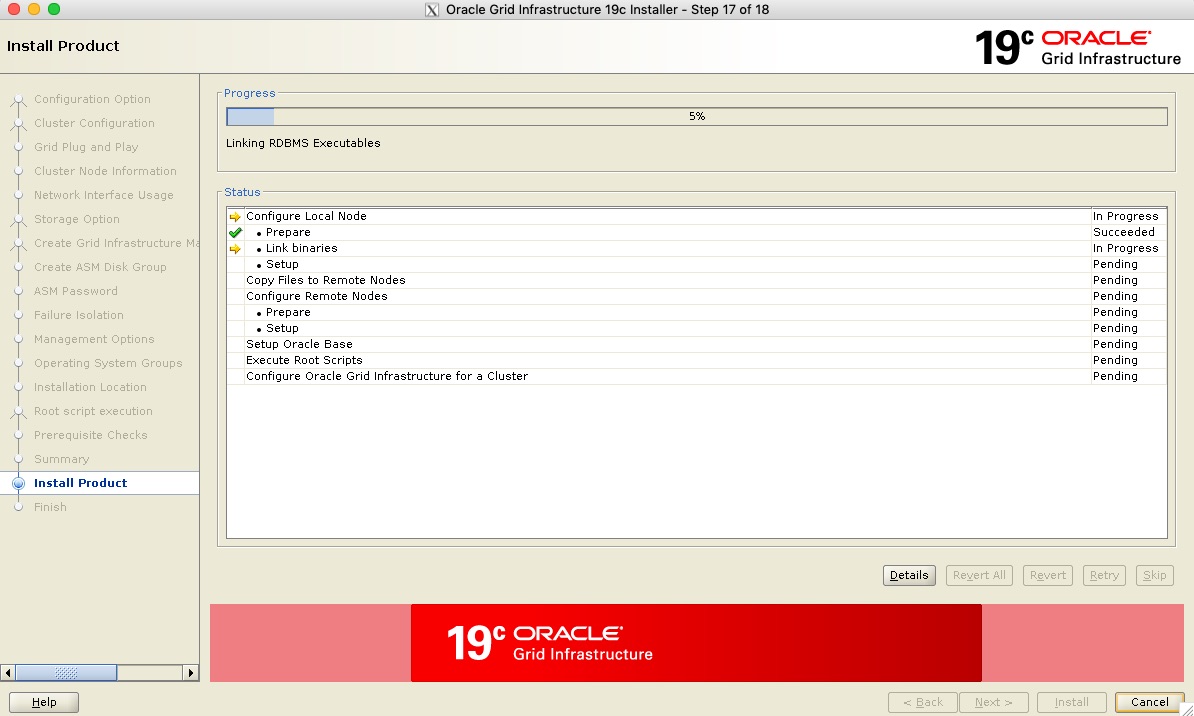Select the Copy Files to Remote Nodes row
The height and width of the screenshot is (716, 1194).
click(697, 280)
